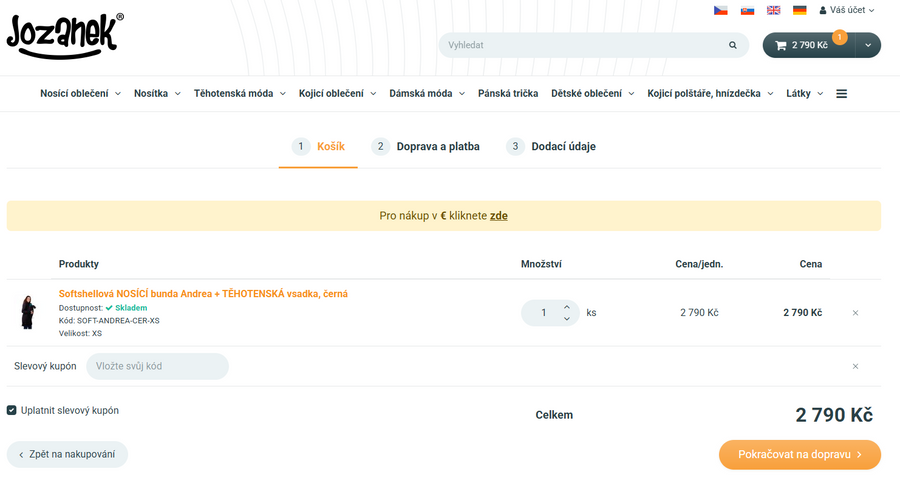Expand the cart dropdown arrow
Viewport: 900px width, 479px height.
click(x=867, y=45)
